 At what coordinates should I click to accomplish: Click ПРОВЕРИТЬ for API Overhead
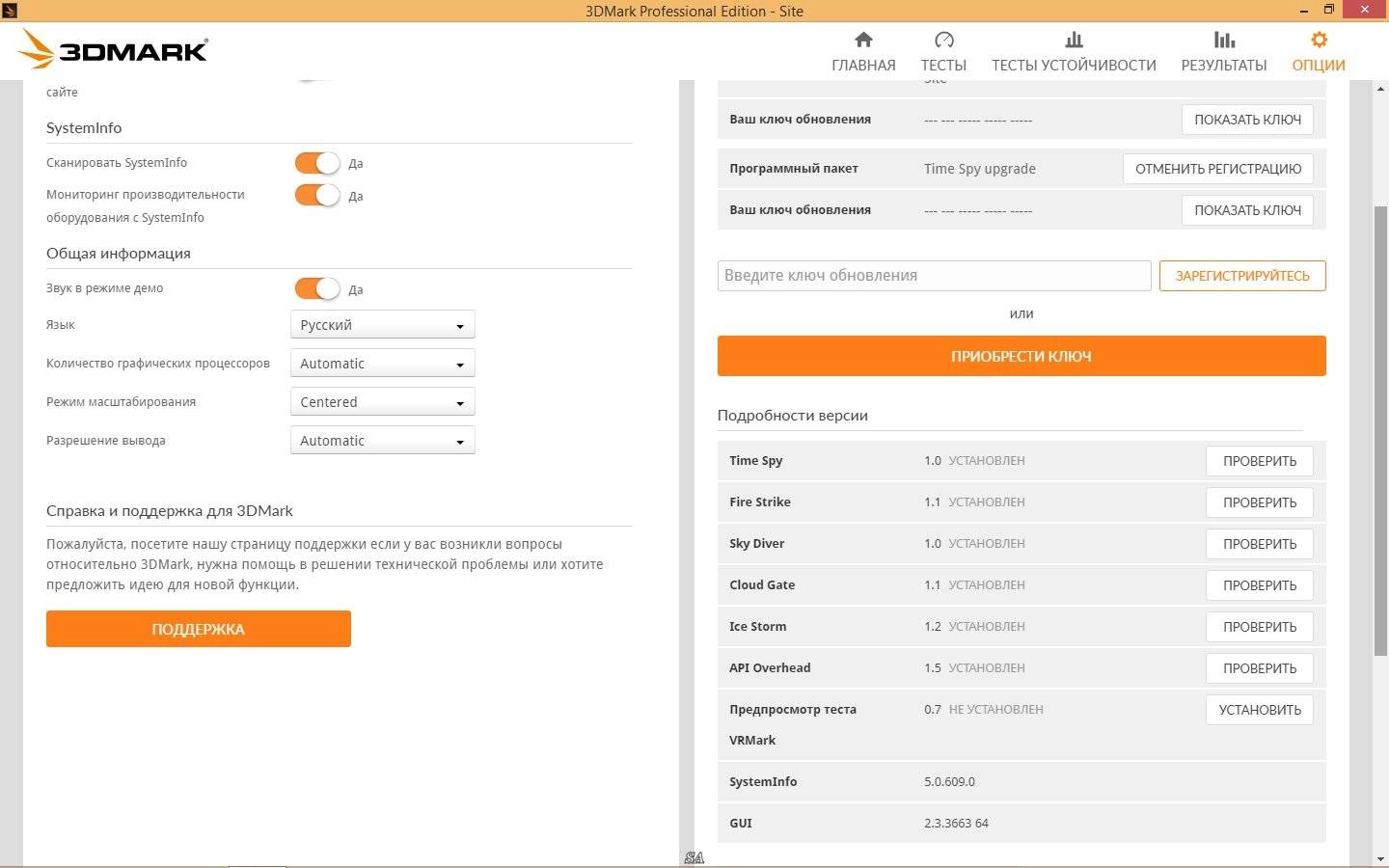click(x=1260, y=668)
